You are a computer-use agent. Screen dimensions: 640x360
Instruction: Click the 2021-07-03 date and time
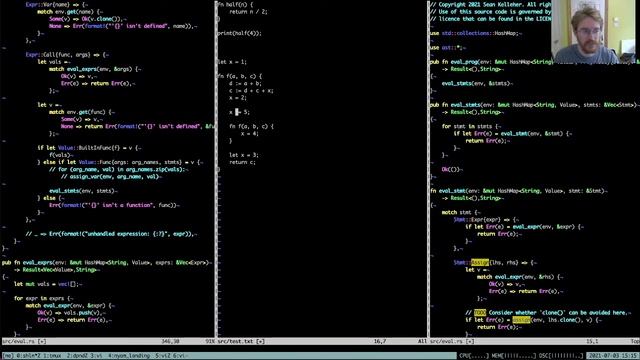pyautogui.click(x=613, y=356)
